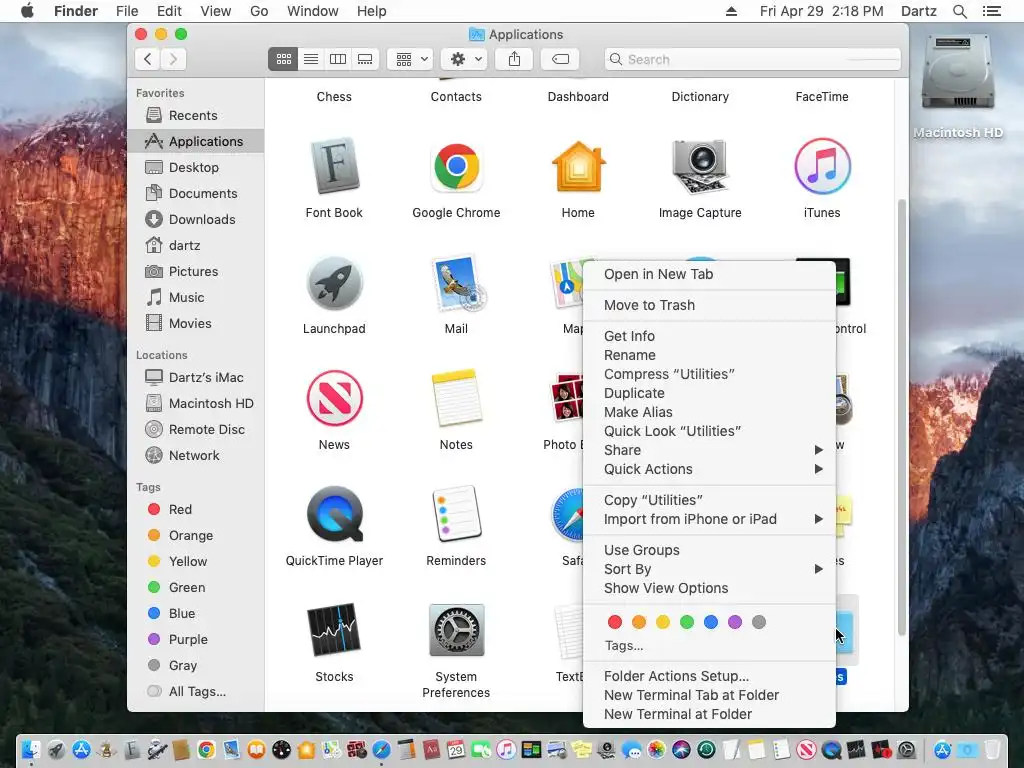
Task: Select Network under Locations
Action: pyautogui.click(x=196, y=455)
